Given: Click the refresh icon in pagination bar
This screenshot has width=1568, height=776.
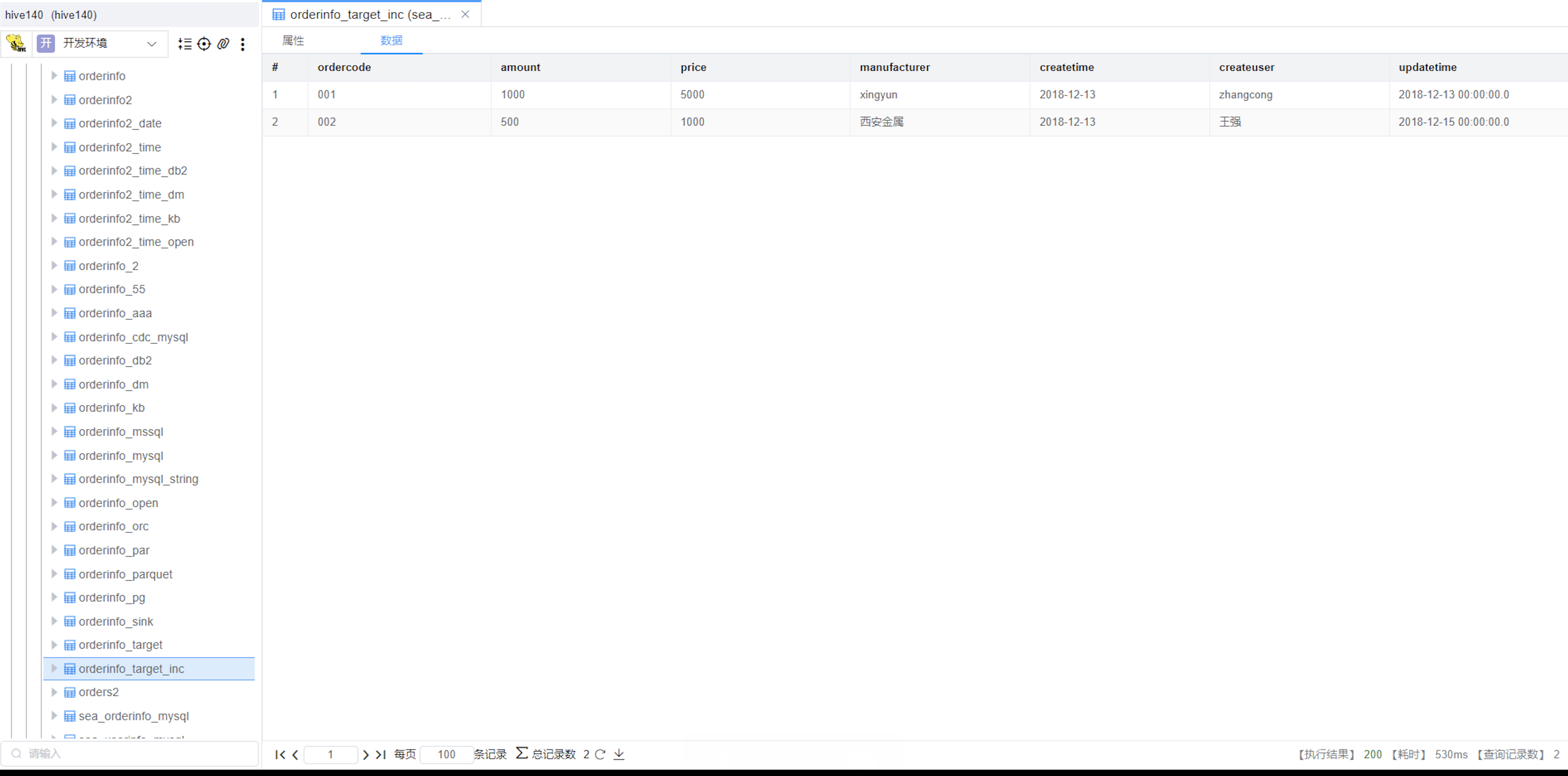Looking at the screenshot, I should coord(600,754).
